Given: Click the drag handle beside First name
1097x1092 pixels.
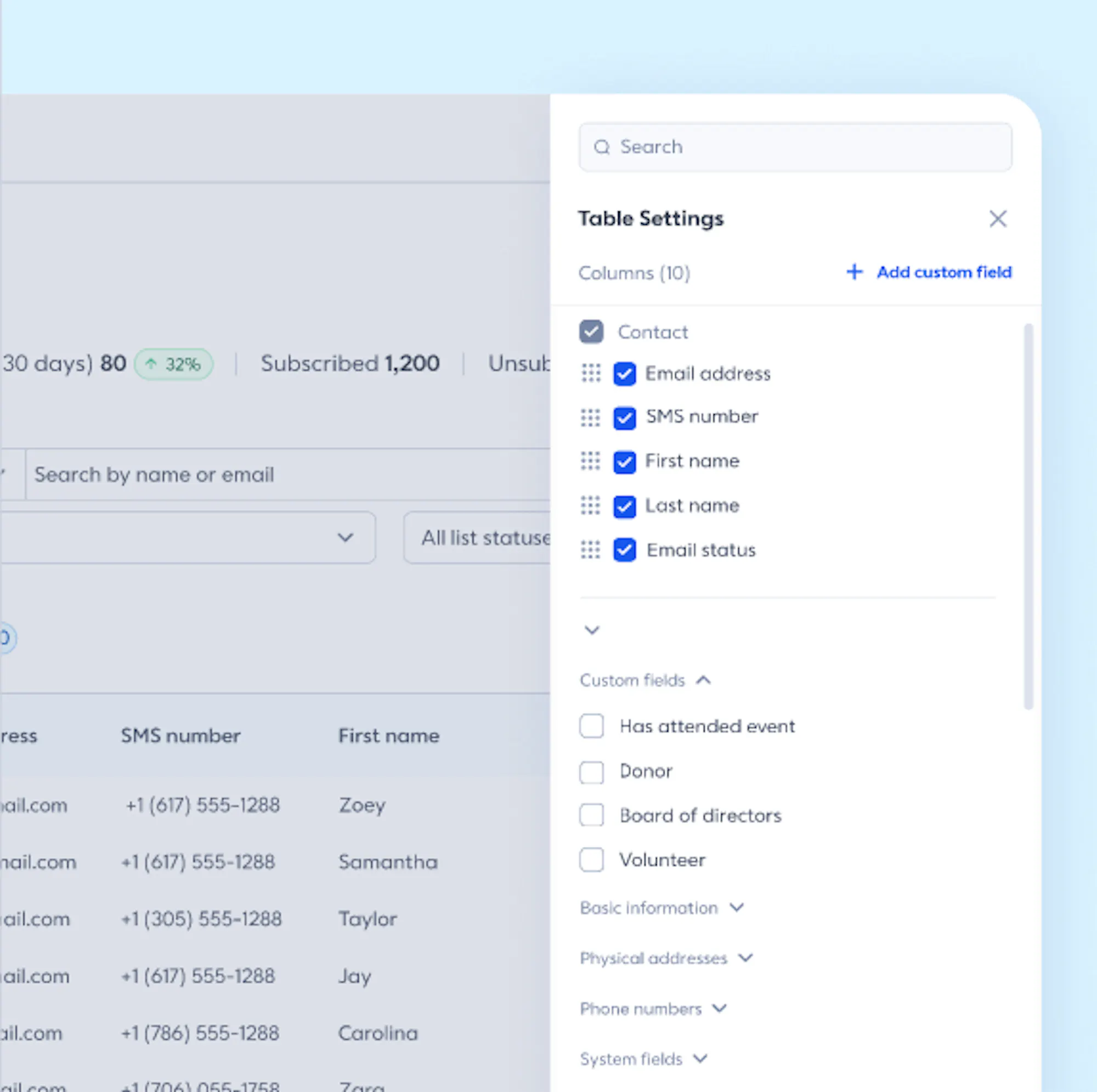Looking at the screenshot, I should 591,461.
